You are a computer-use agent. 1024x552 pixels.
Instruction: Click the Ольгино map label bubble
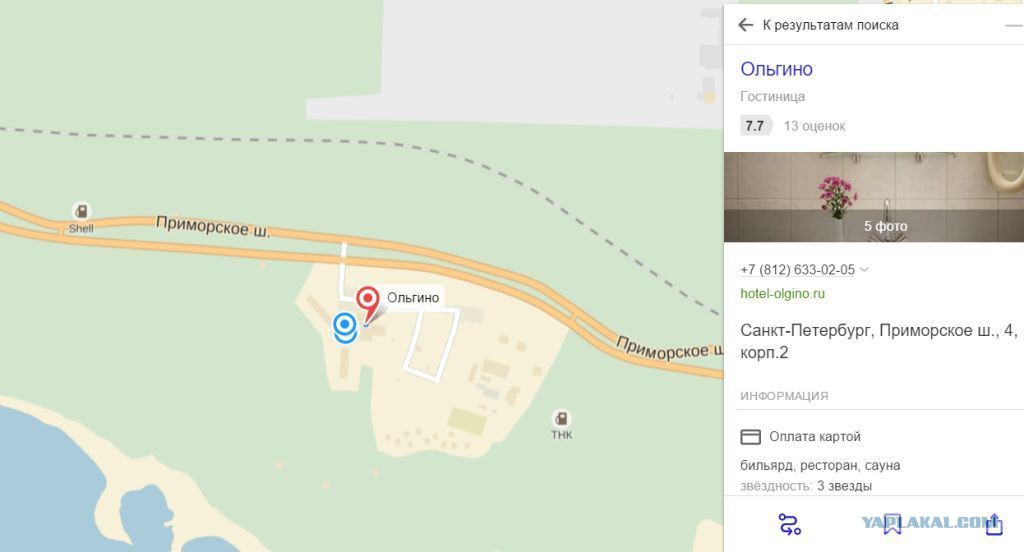coord(413,298)
